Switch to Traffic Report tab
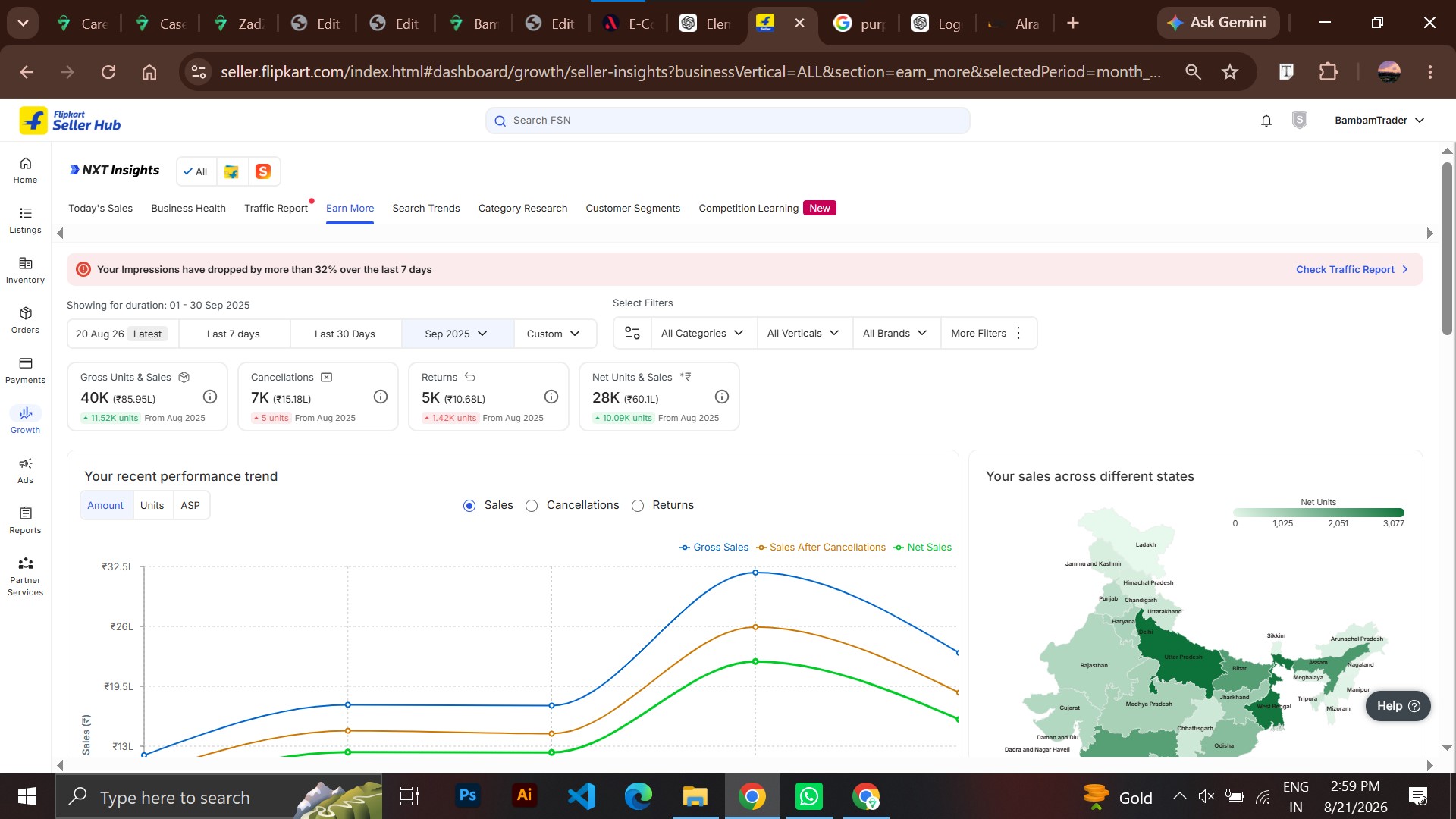 click(276, 209)
